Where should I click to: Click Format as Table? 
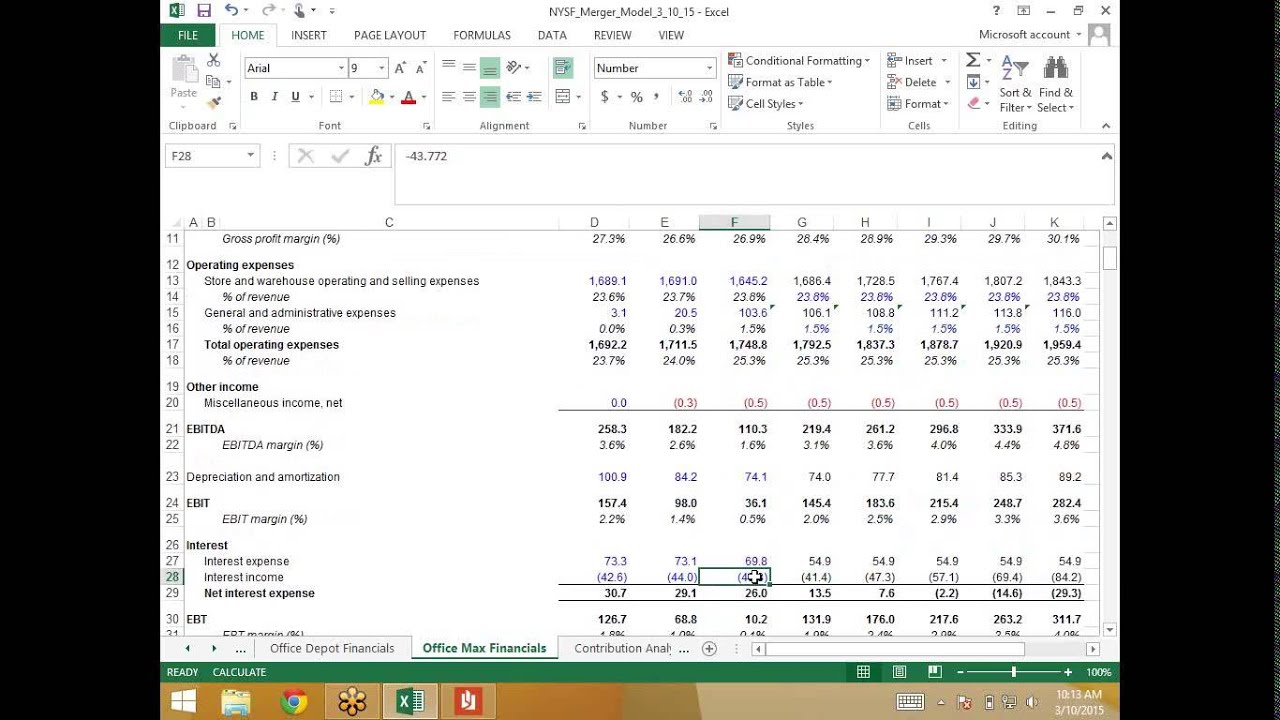780,82
